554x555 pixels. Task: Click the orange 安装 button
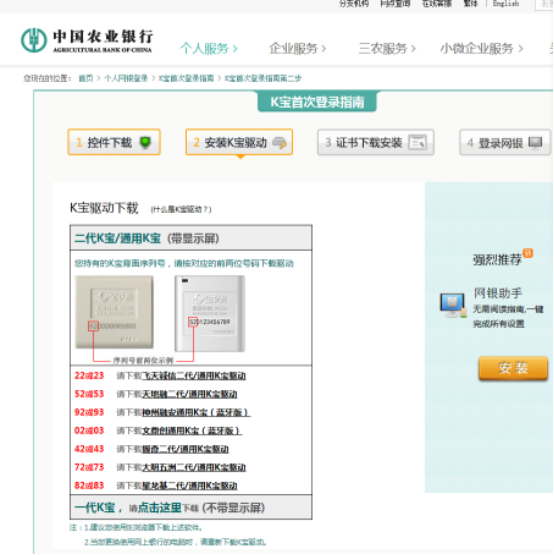(x=513, y=368)
